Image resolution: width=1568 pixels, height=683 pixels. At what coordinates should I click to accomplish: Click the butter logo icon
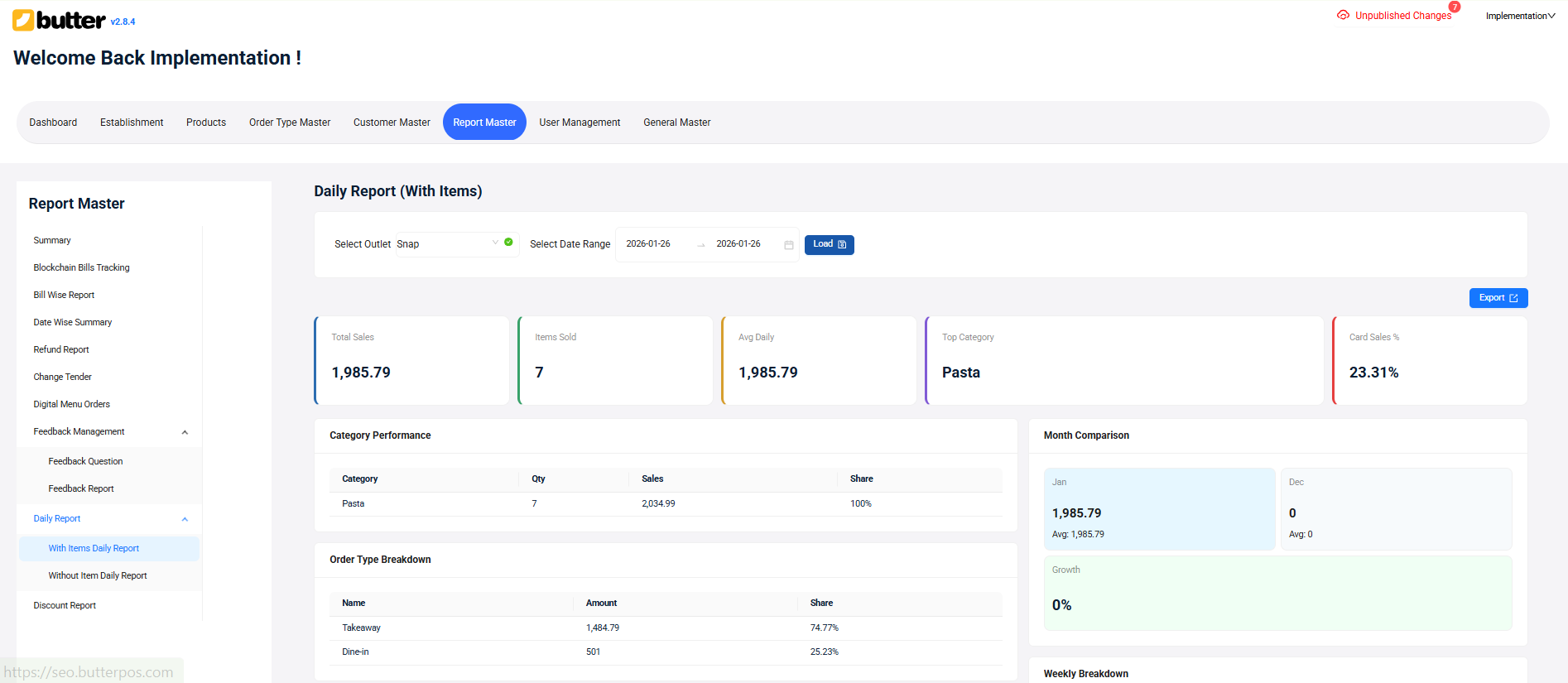tap(23, 21)
